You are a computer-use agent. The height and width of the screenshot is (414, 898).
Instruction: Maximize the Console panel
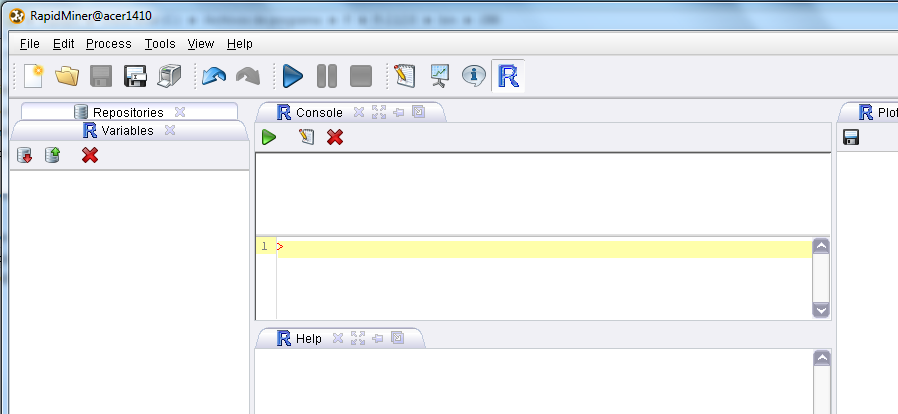[378, 113]
